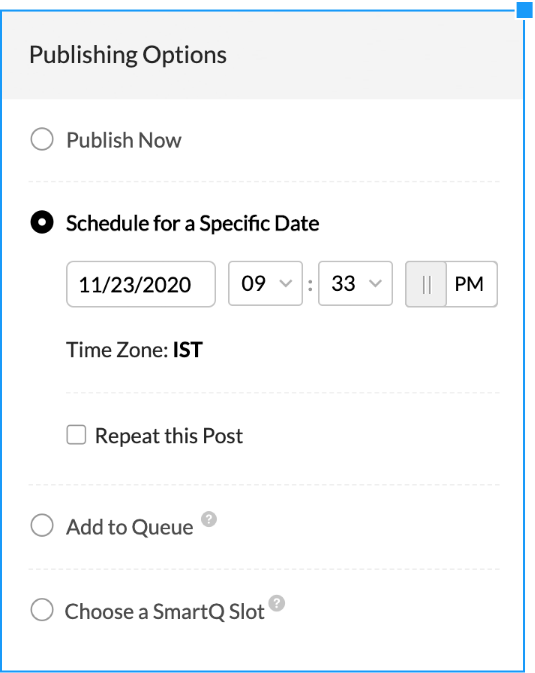
Task: Click the Choose a SmartQ Slot label
Action: click(164, 611)
